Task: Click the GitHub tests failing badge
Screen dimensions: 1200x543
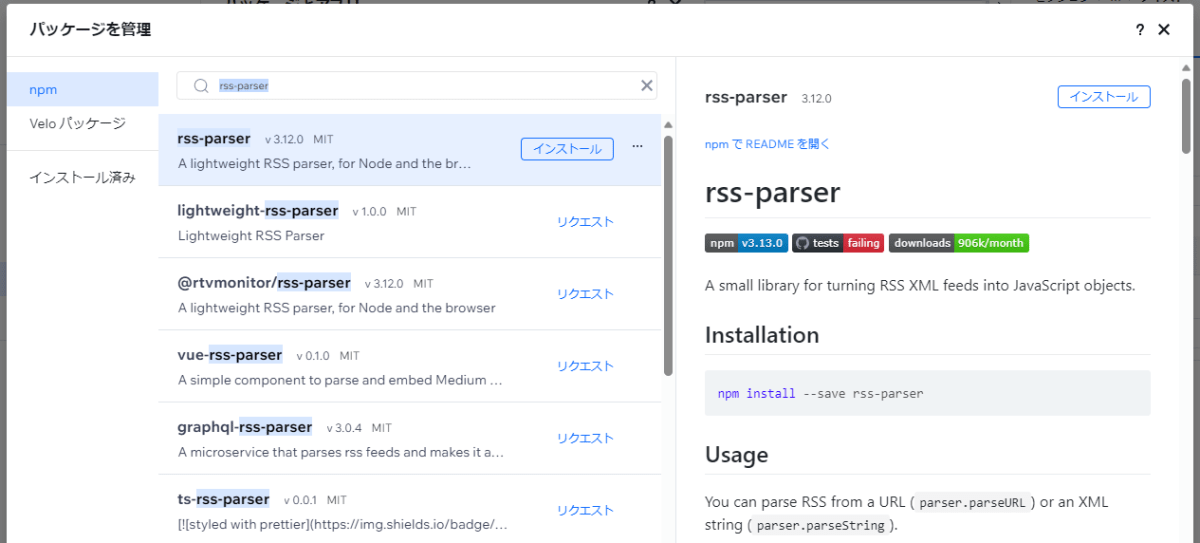Action: (x=838, y=243)
